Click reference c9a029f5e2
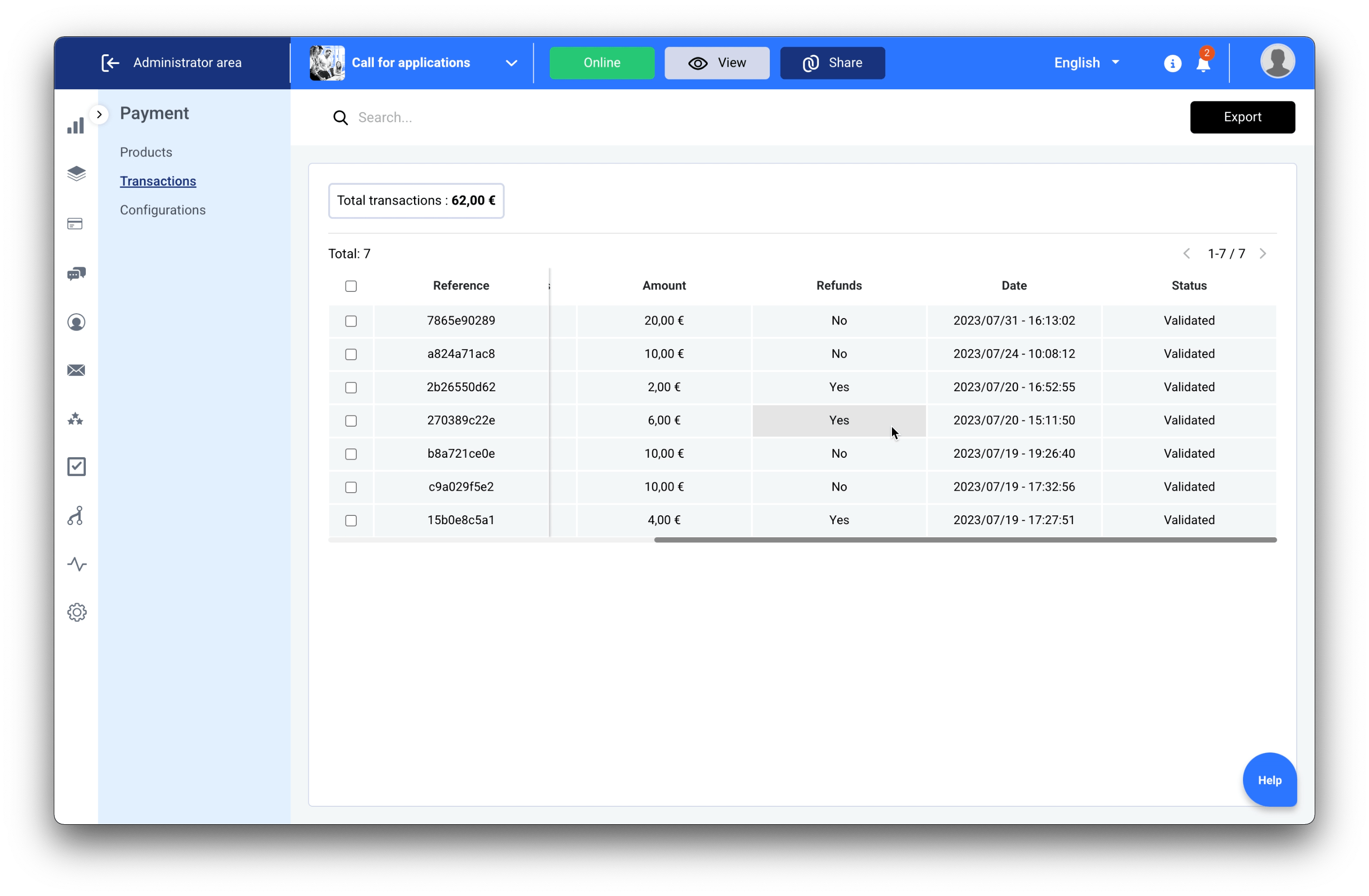 tap(461, 487)
